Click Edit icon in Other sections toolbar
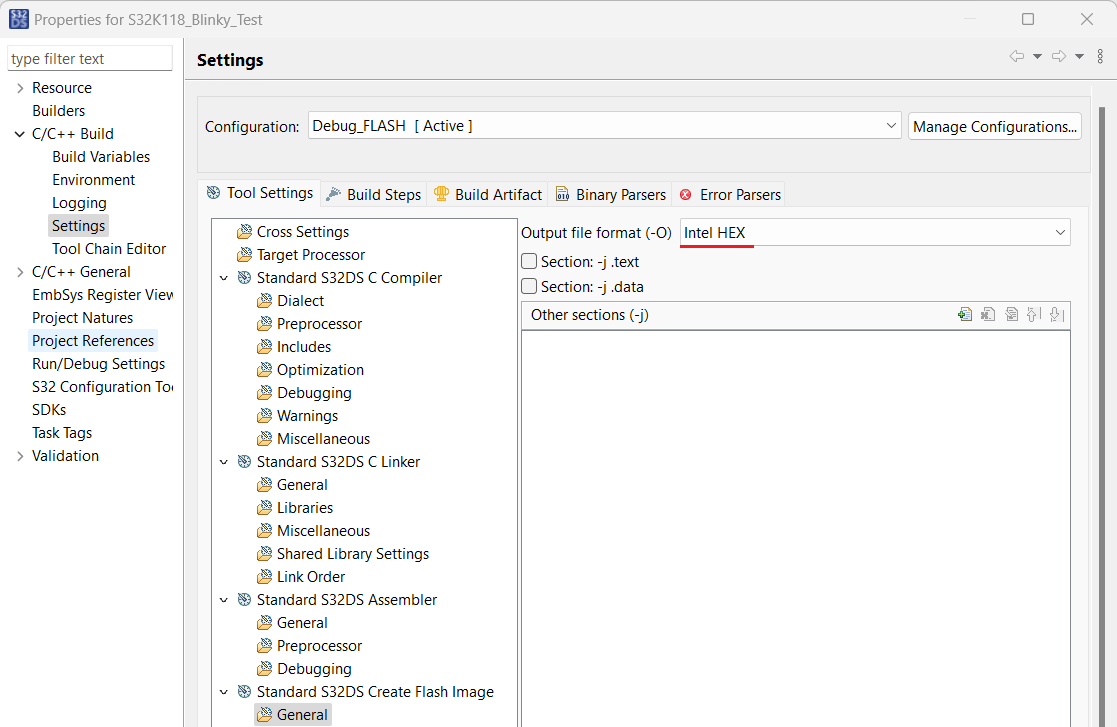 1012,314
